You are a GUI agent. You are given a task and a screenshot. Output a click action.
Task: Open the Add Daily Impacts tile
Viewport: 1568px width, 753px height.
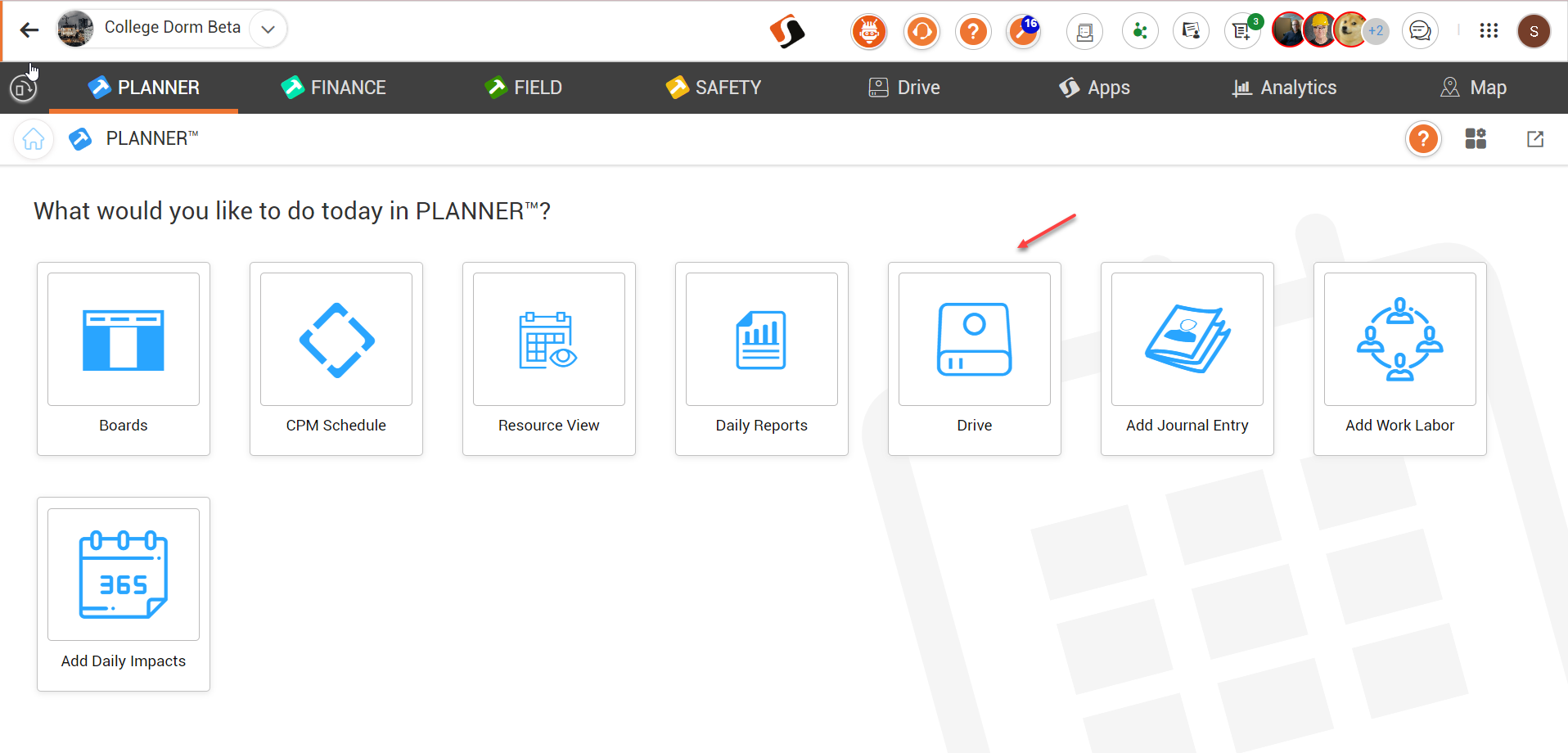tap(124, 594)
